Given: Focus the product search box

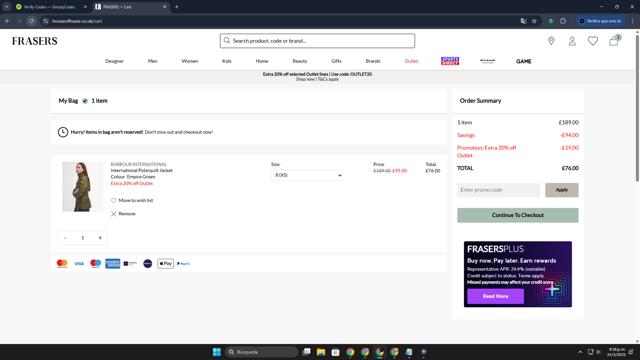Looking at the screenshot, I should [x=317, y=41].
